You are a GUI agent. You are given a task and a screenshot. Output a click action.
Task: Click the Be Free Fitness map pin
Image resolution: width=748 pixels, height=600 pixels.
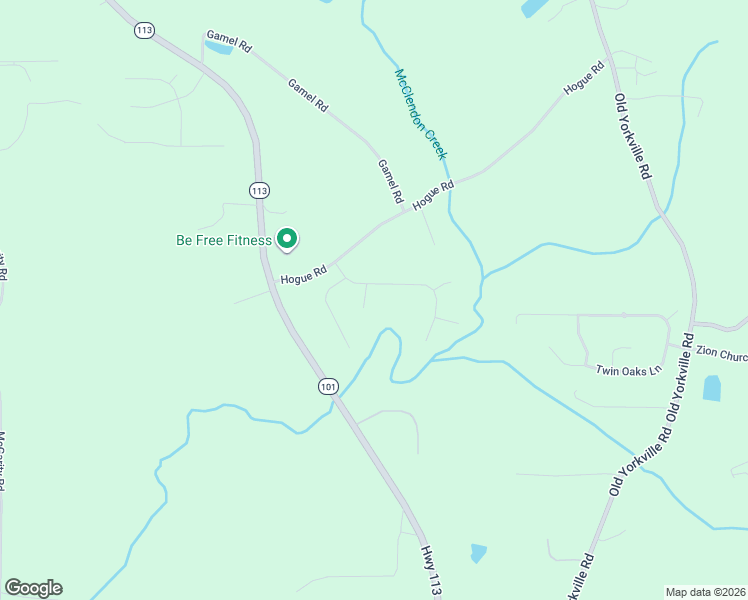pos(287,239)
